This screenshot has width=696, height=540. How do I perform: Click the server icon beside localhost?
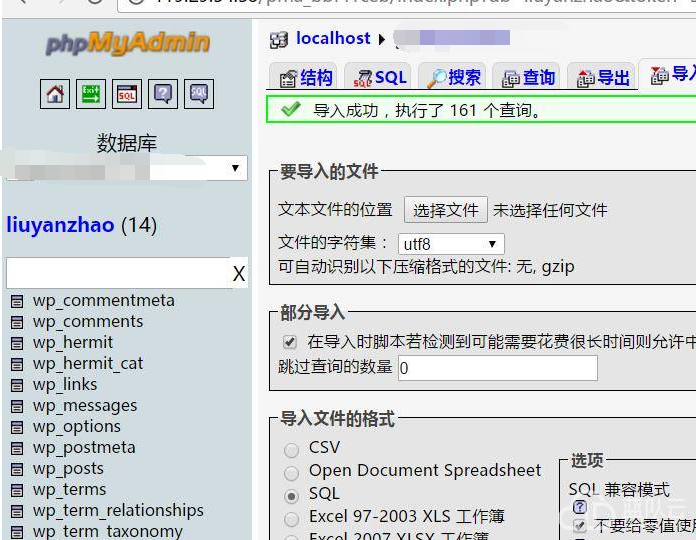(279, 40)
